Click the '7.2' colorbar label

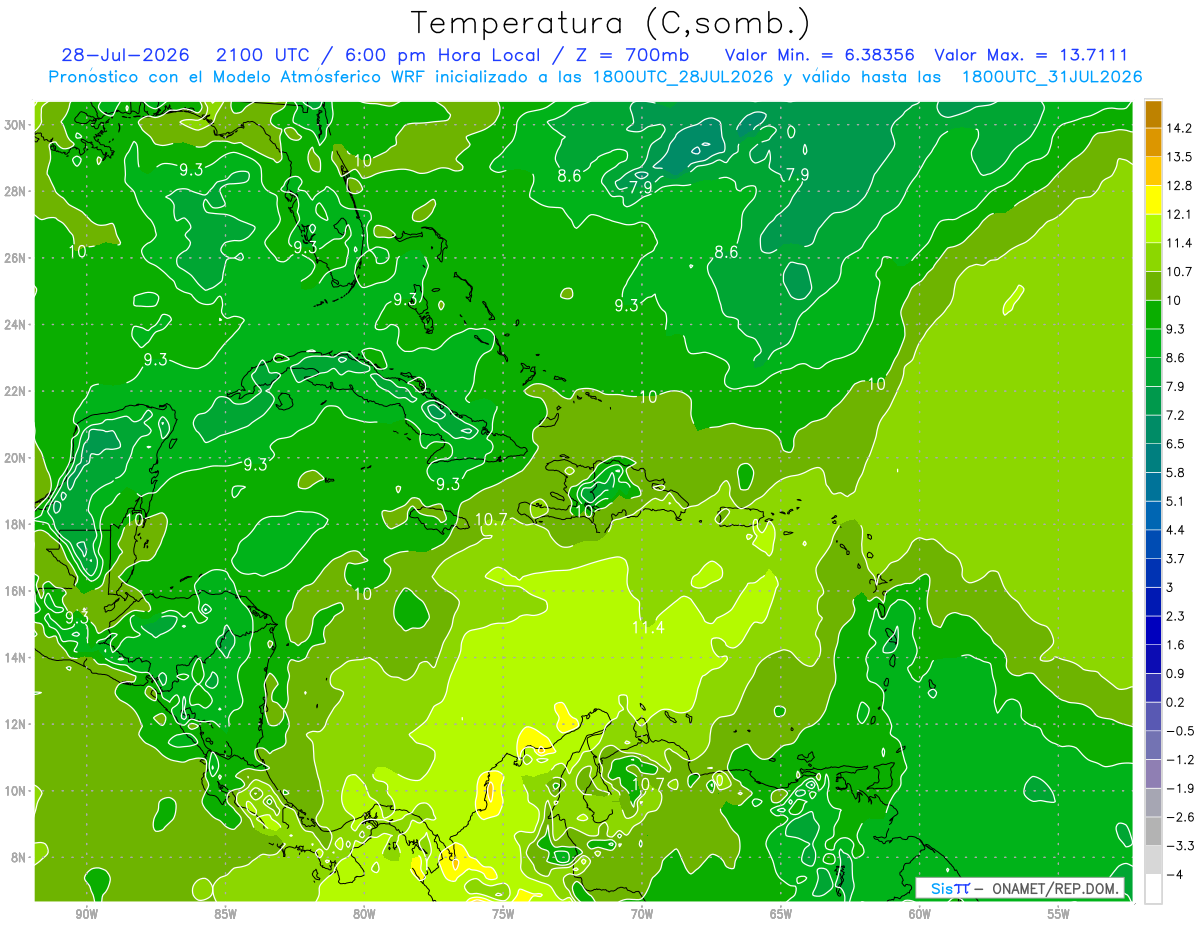pos(1175,415)
